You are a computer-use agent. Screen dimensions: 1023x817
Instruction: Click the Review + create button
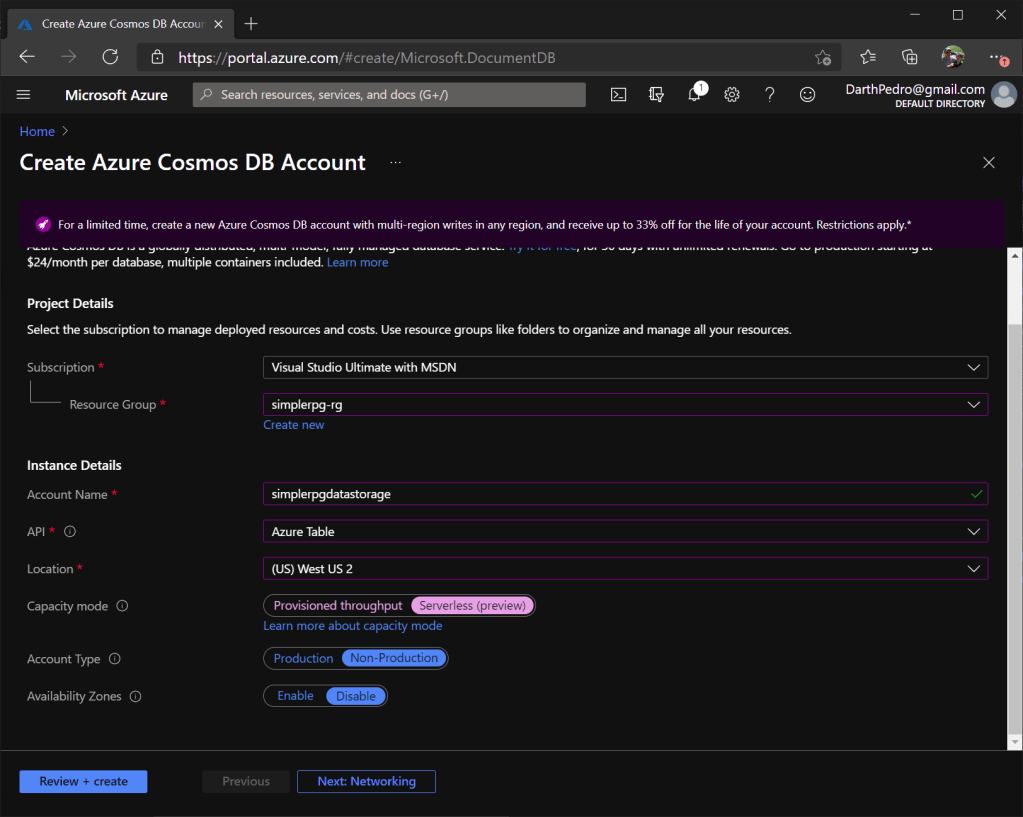(83, 781)
